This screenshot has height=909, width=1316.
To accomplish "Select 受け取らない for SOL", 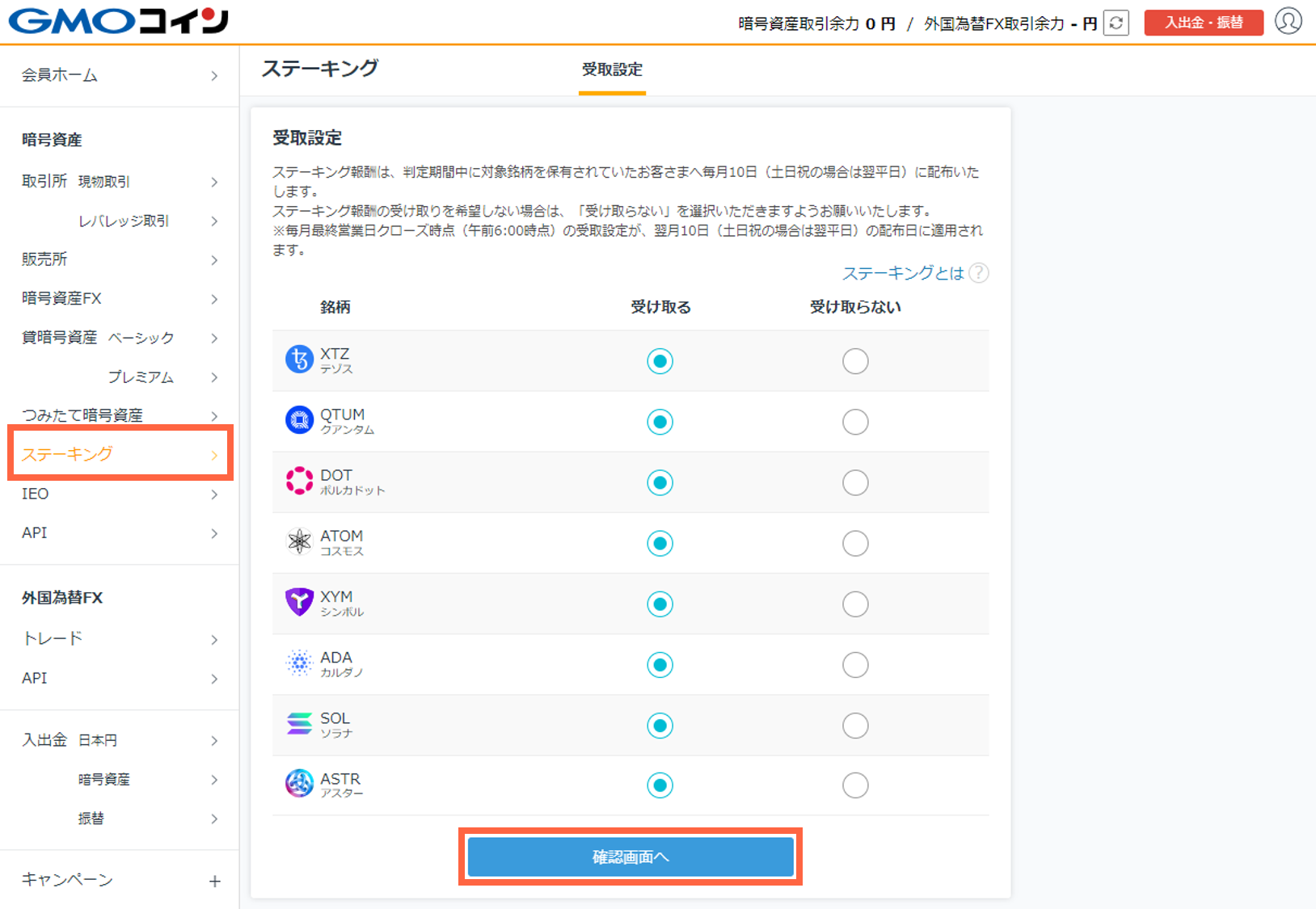I will (855, 726).
